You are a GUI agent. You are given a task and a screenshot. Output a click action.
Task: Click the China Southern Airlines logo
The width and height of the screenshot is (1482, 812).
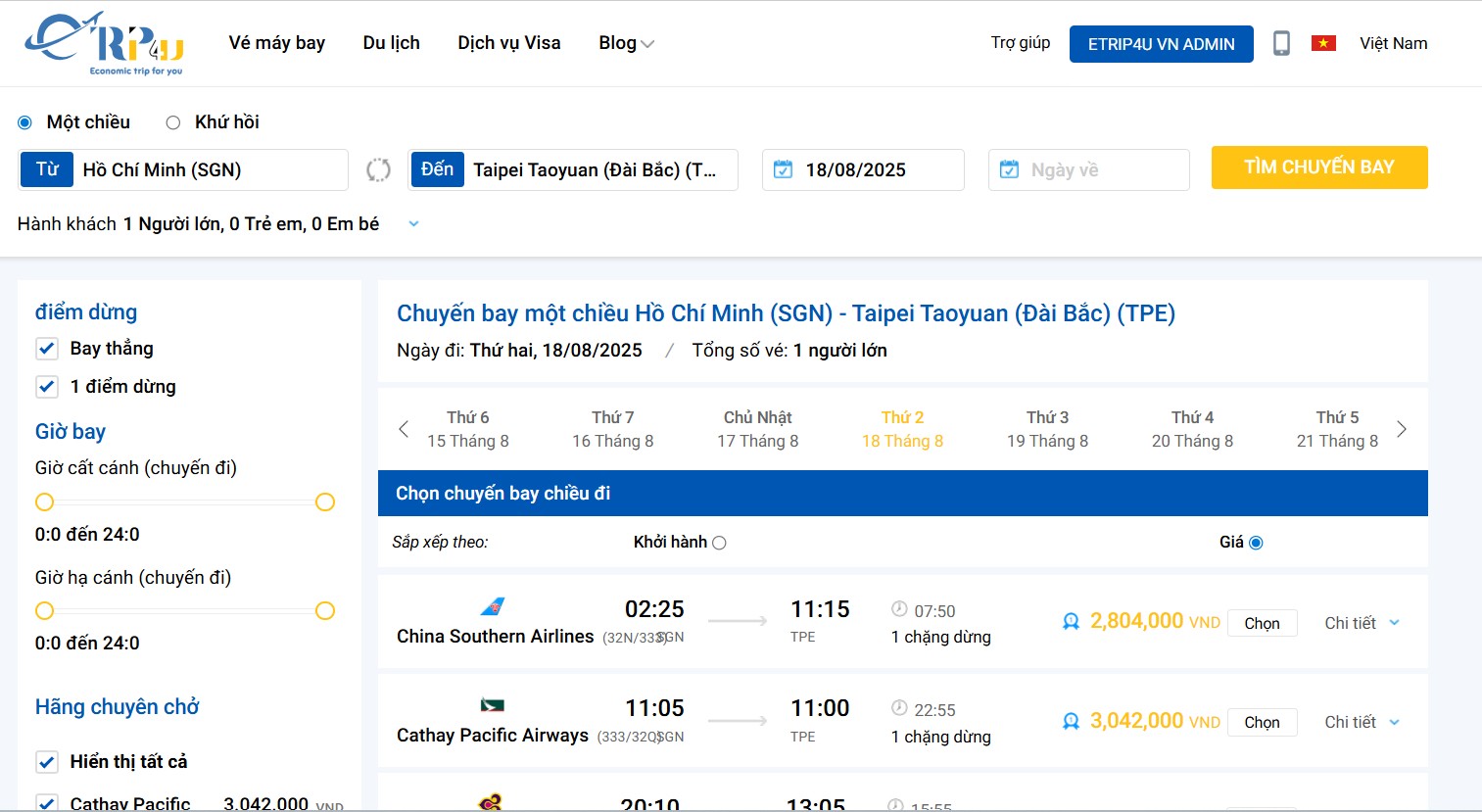pos(494,606)
